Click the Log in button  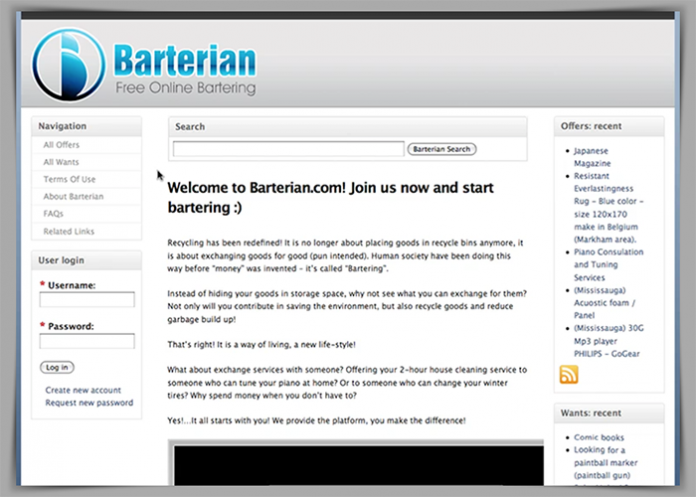(x=57, y=367)
